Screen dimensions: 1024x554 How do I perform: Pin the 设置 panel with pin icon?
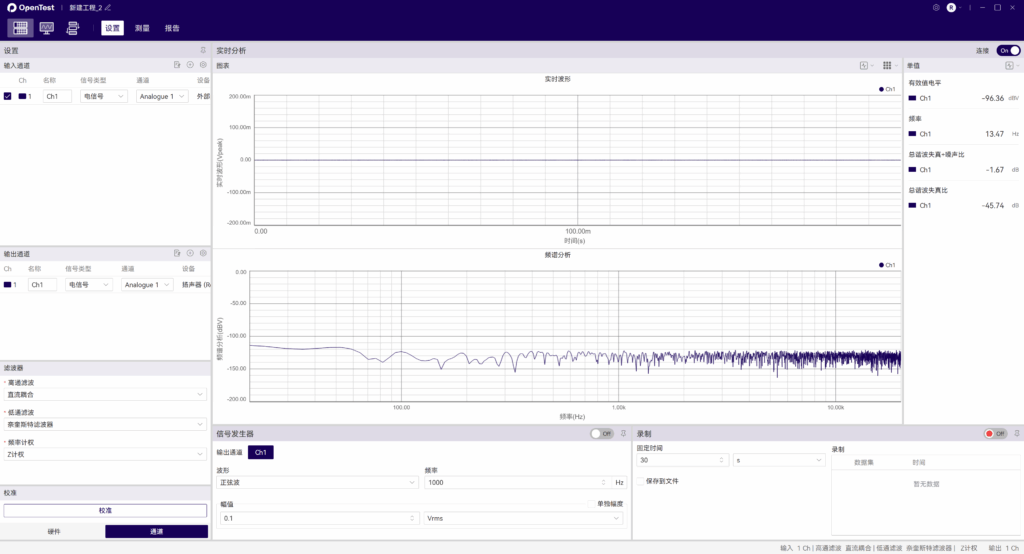point(203,50)
